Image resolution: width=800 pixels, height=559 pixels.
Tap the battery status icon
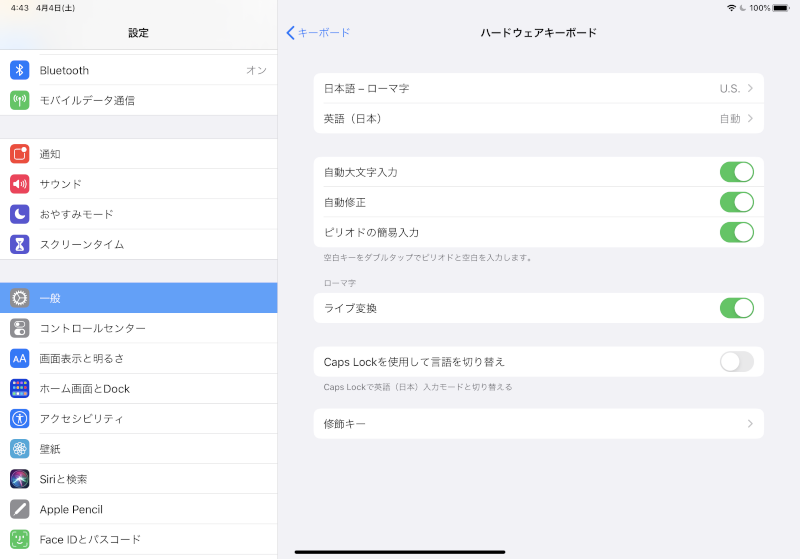pos(781,8)
